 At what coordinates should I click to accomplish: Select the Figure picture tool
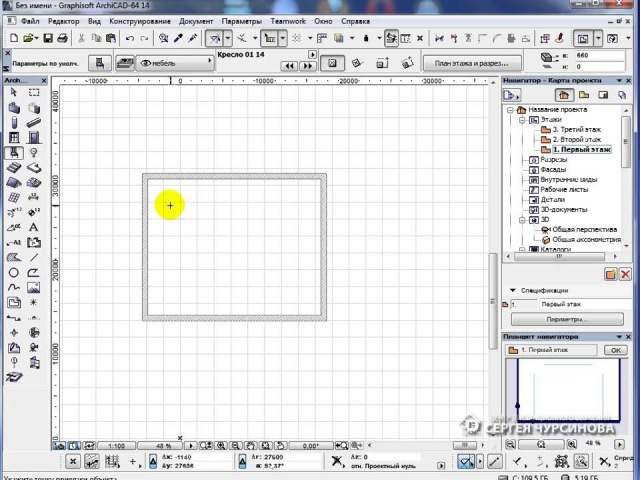click(34, 287)
